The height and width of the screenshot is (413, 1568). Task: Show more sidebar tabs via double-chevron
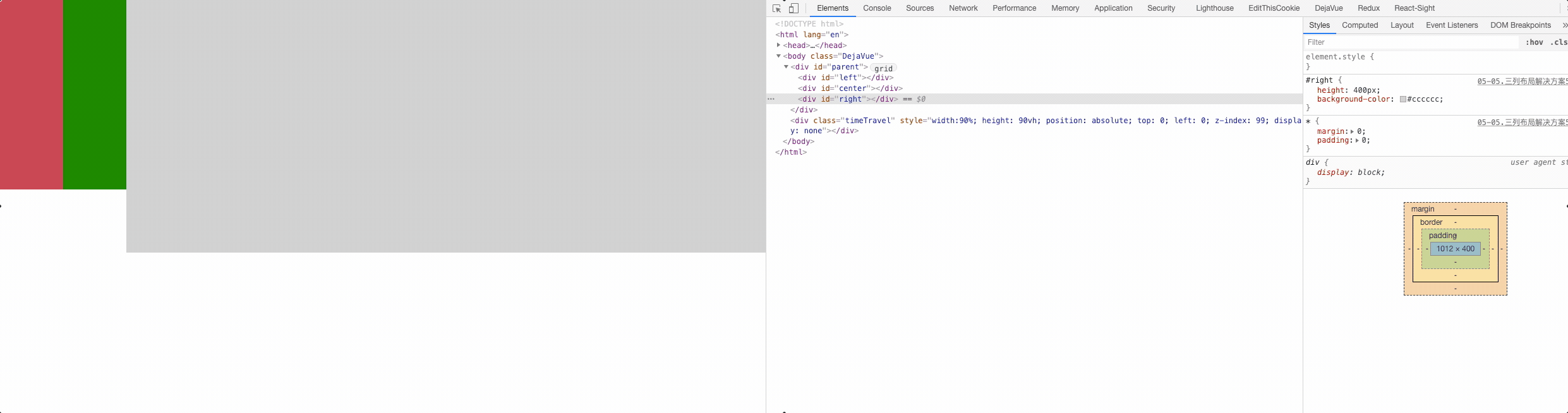pyautogui.click(x=1564, y=25)
